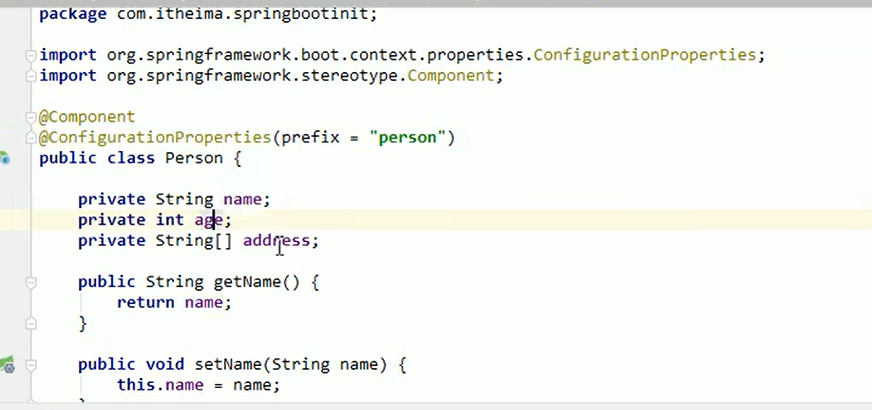Collapse the setName method body
This screenshot has height=410, width=872.
pos(31,365)
